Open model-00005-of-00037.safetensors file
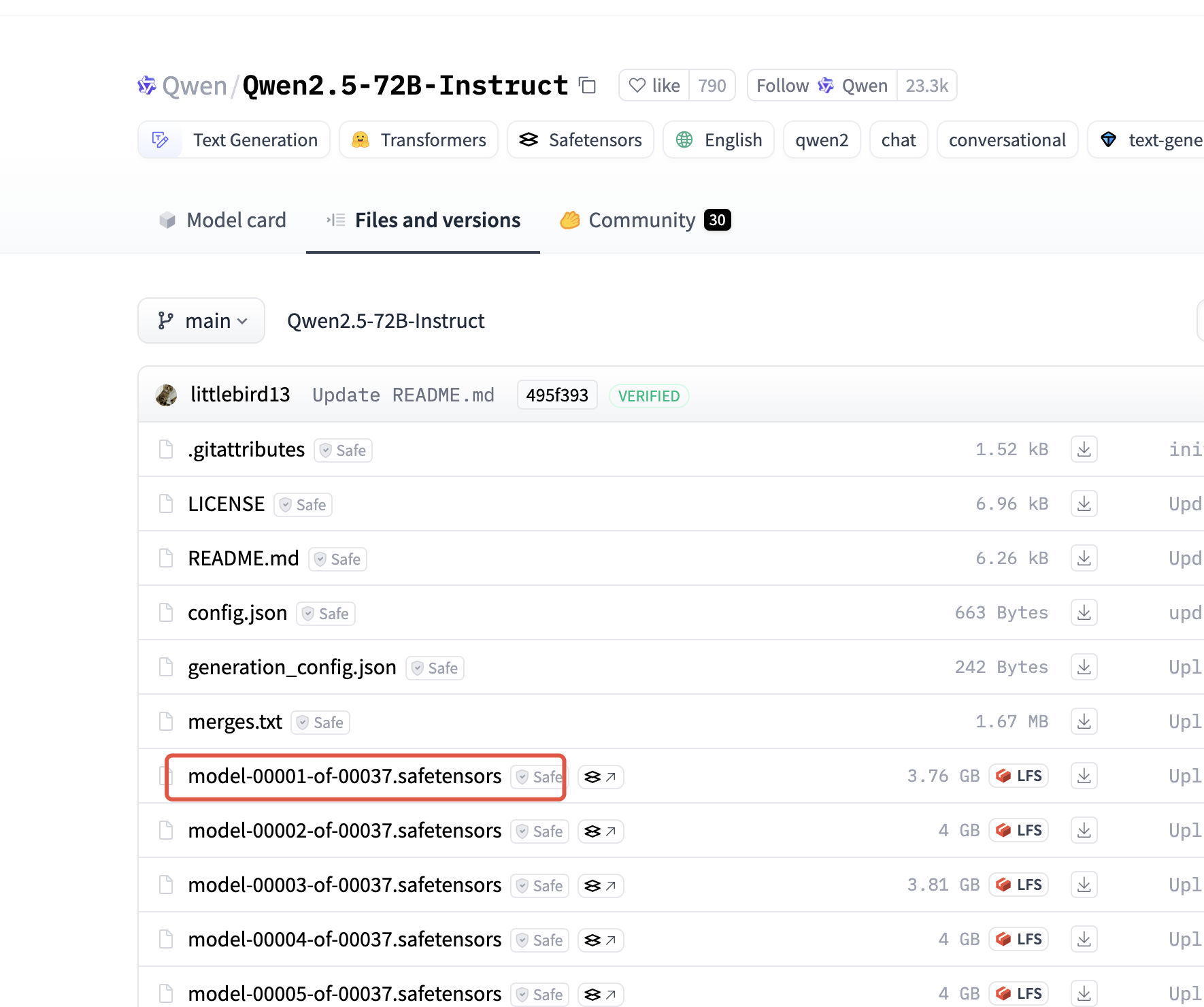 click(x=345, y=993)
